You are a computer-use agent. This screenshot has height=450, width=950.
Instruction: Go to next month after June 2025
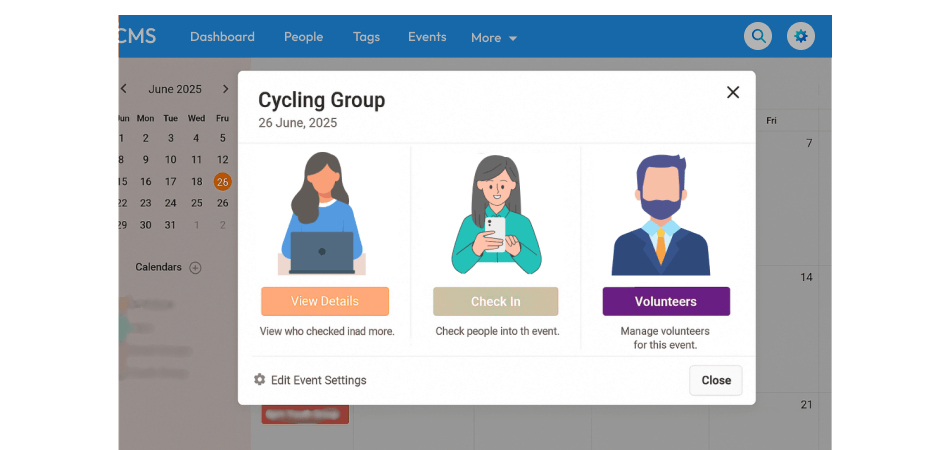226,89
